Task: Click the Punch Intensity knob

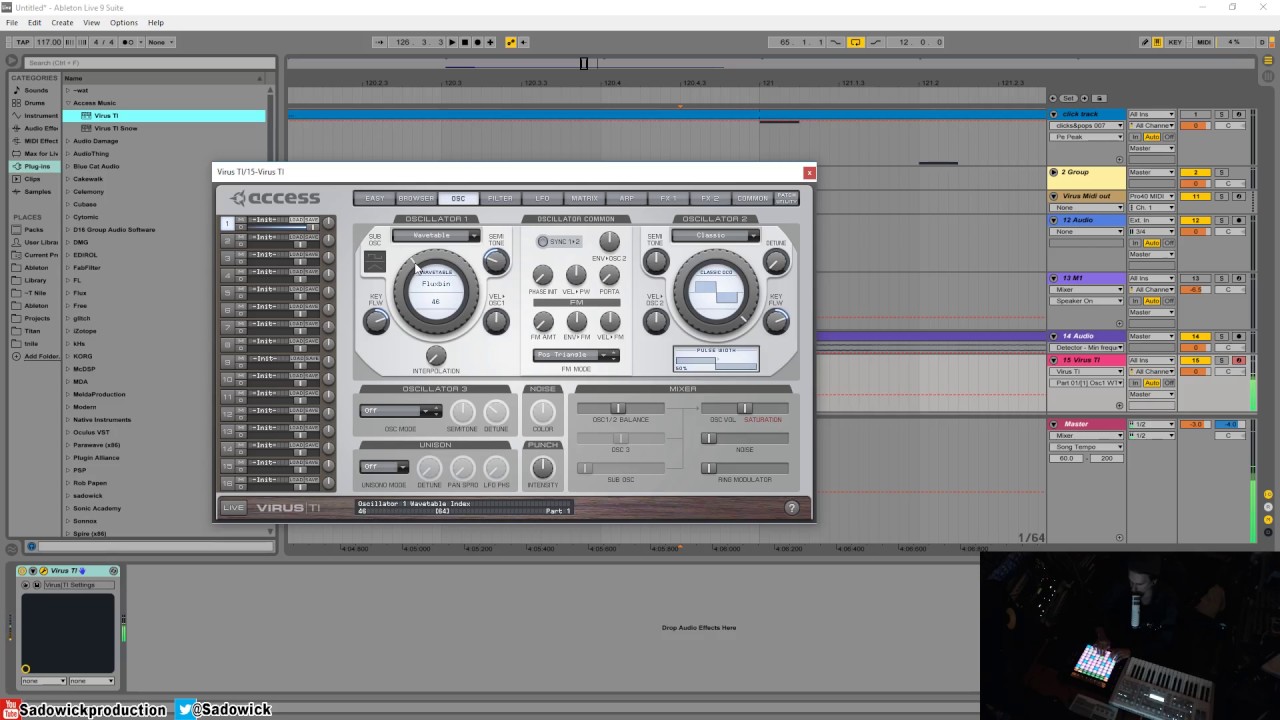Action: pos(542,467)
